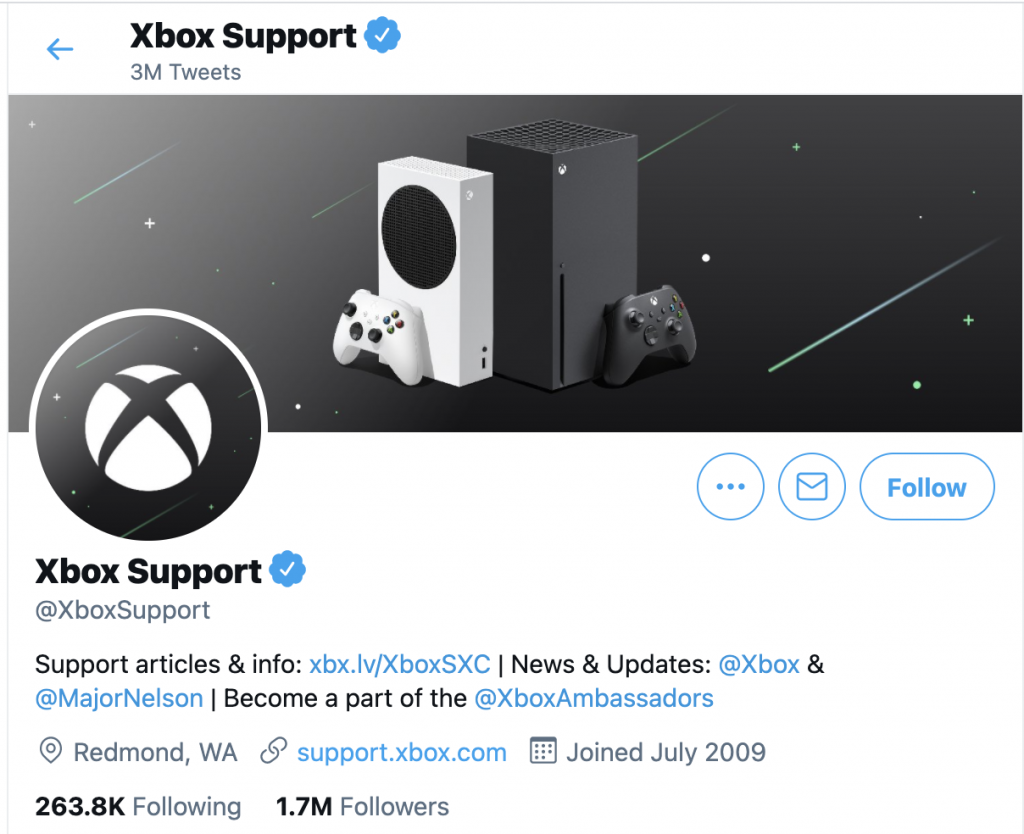1024x834 pixels.
Task: Click the location pin icon
Action: click(49, 752)
